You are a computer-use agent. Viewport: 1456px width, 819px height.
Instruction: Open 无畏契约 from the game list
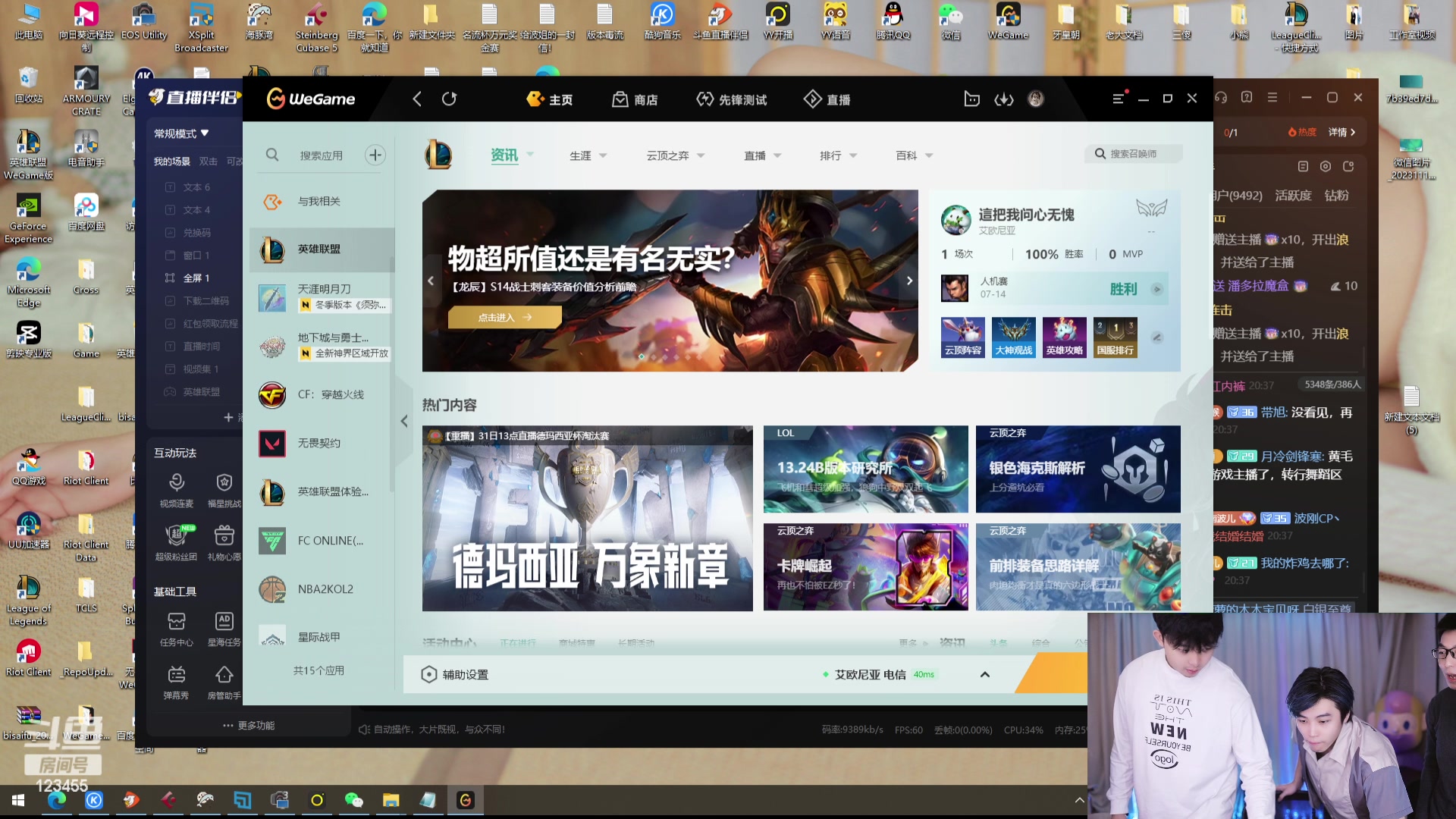pyautogui.click(x=322, y=444)
